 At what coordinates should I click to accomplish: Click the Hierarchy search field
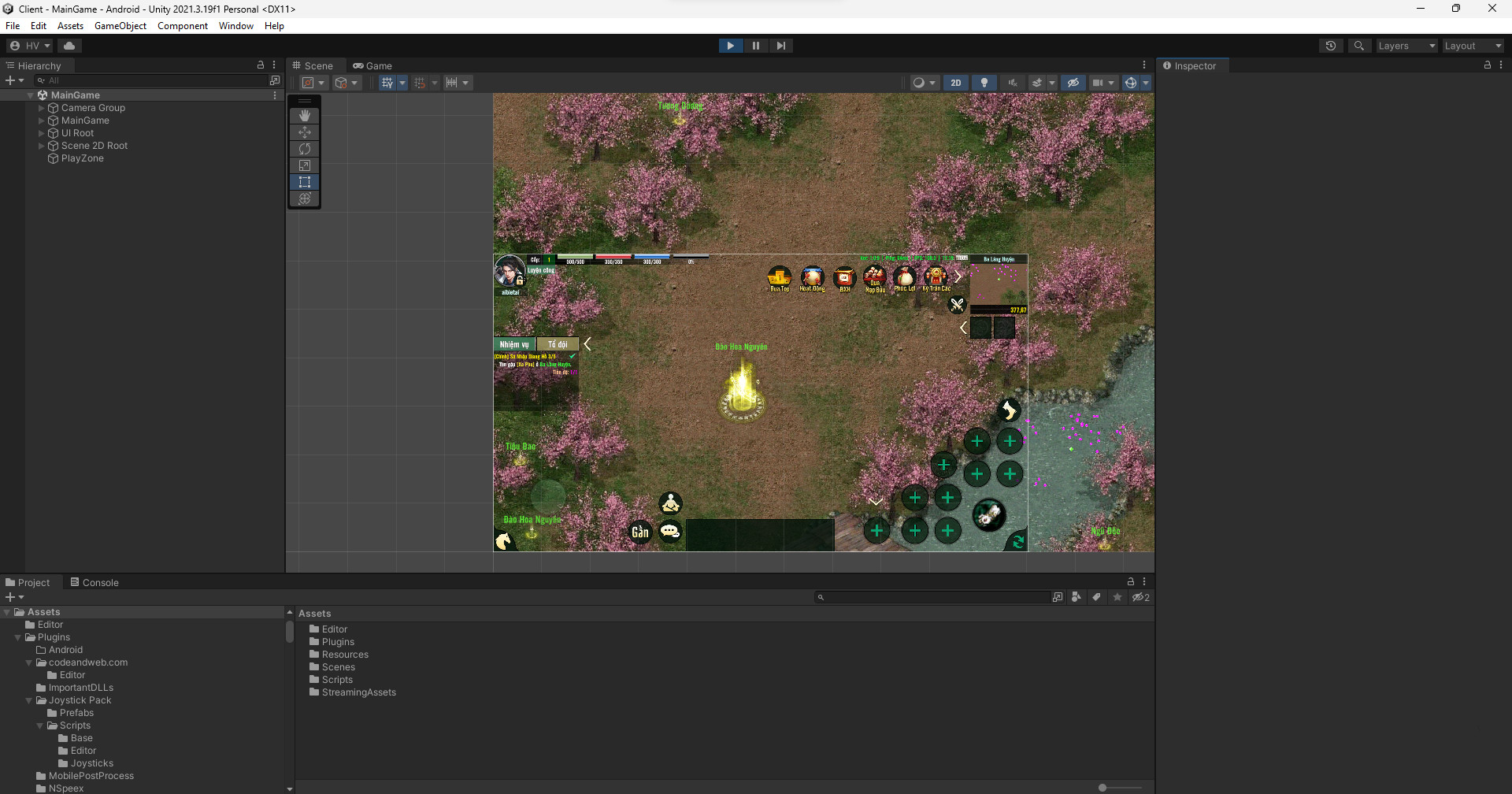pos(150,80)
